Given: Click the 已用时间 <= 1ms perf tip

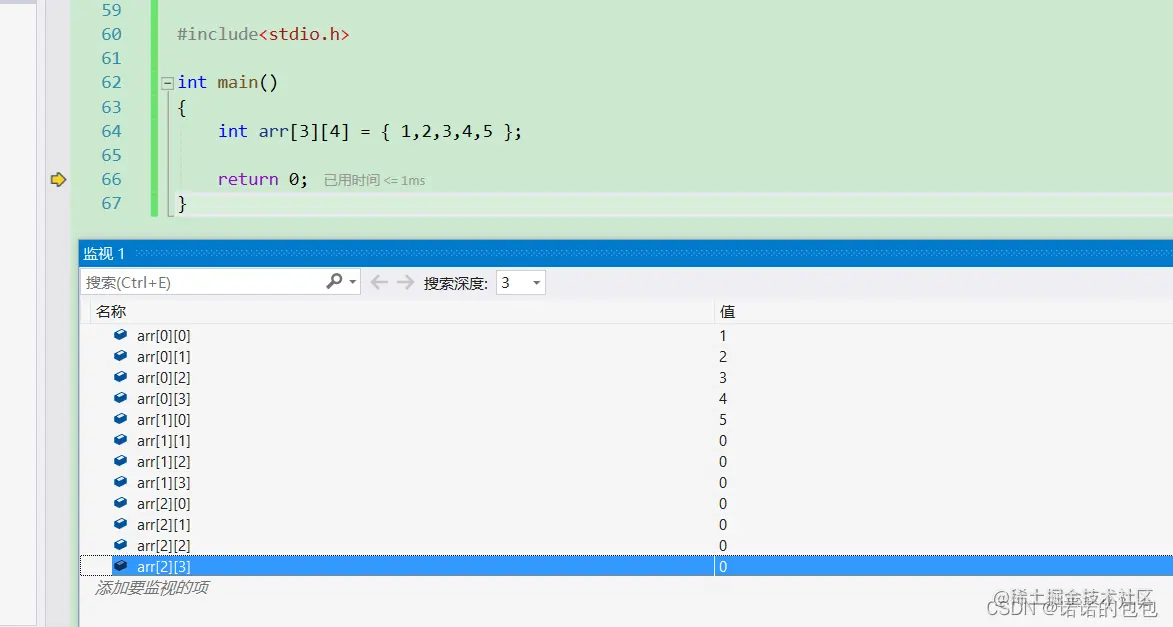Looking at the screenshot, I should pos(375,180).
